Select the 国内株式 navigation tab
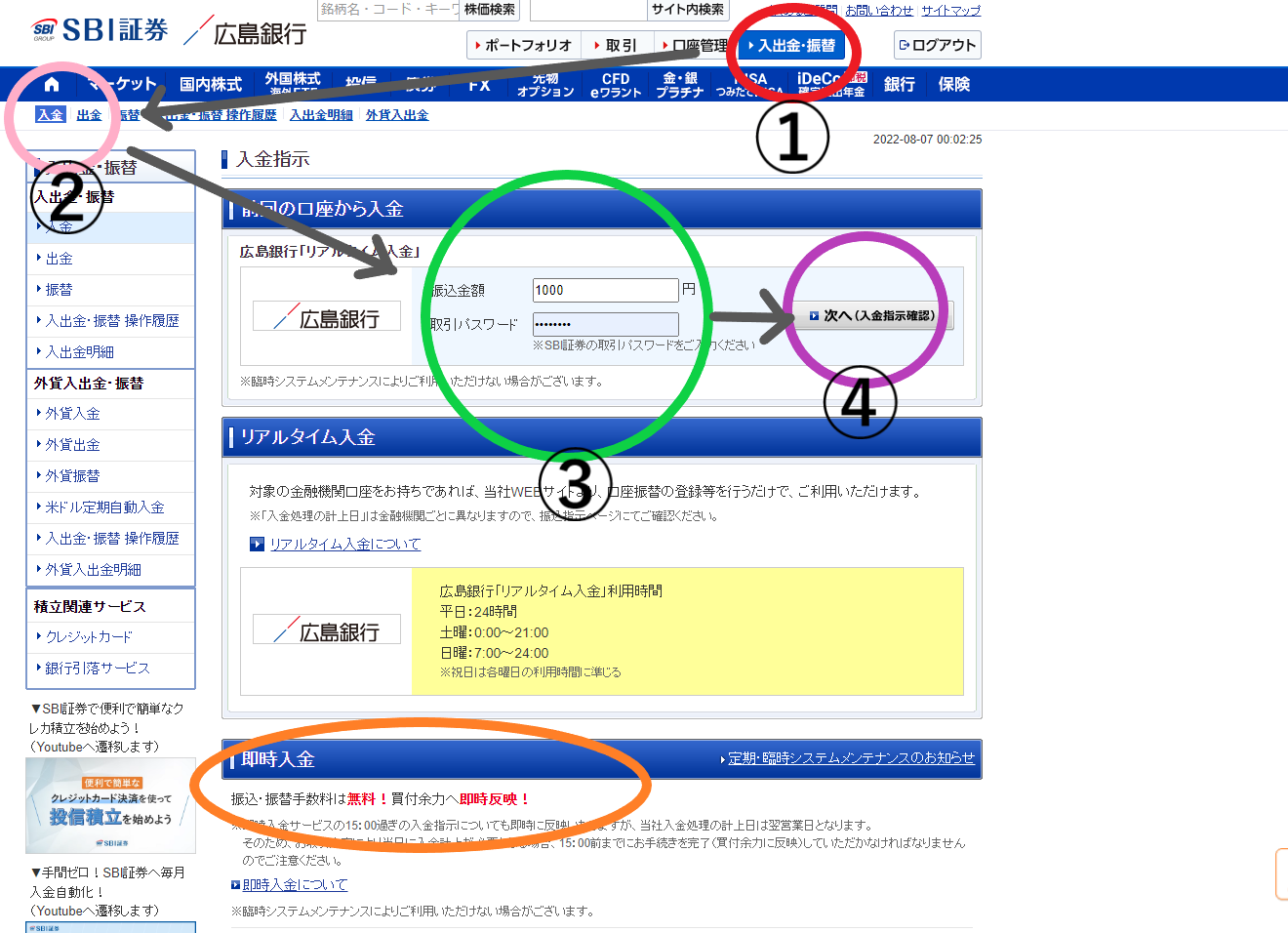 point(210,85)
